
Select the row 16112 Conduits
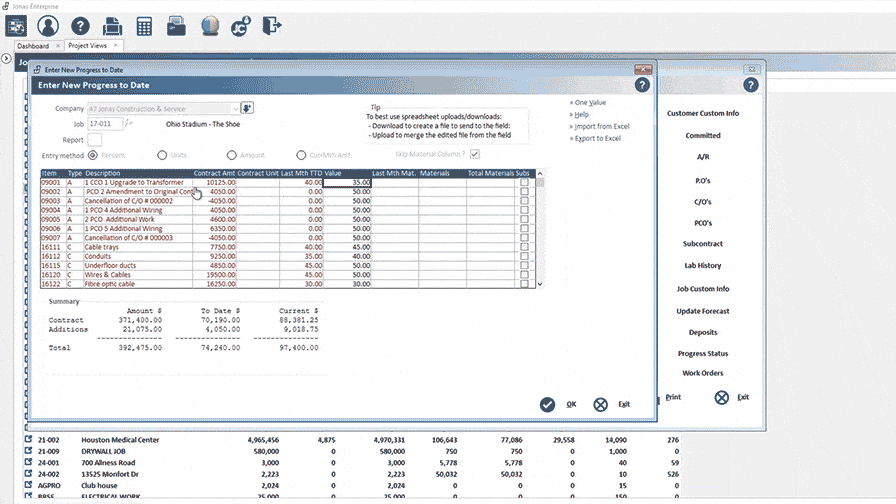pos(288,256)
